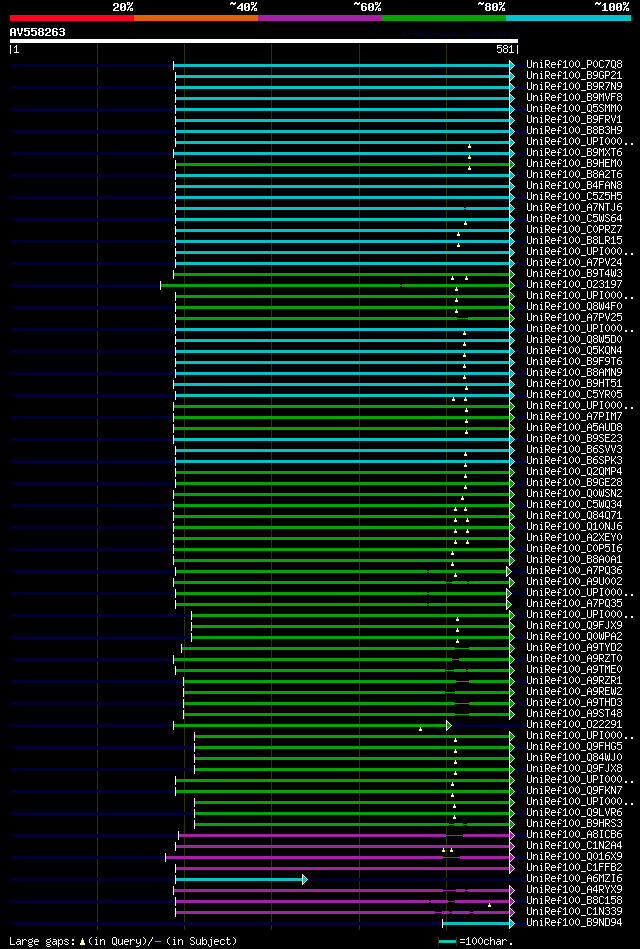
Task: Open hit UniRef100_B9T4W3
Action: point(574,274)
